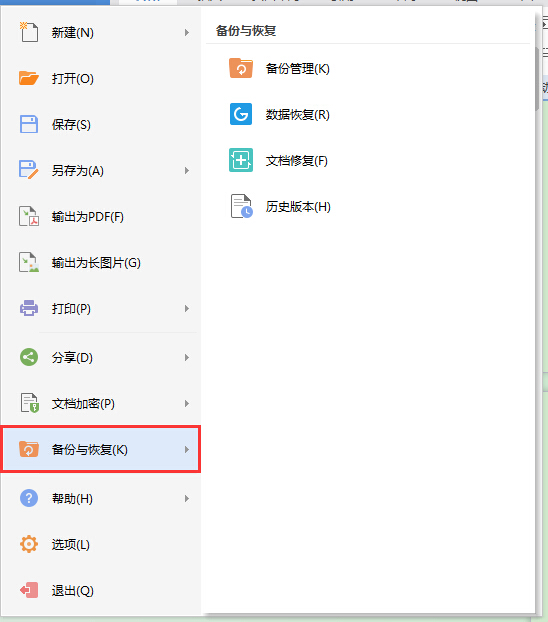This screenshot has height=622, width=548.
Task: Choose 输出为PDF(F) menu entry
Action: pos(101,217)
